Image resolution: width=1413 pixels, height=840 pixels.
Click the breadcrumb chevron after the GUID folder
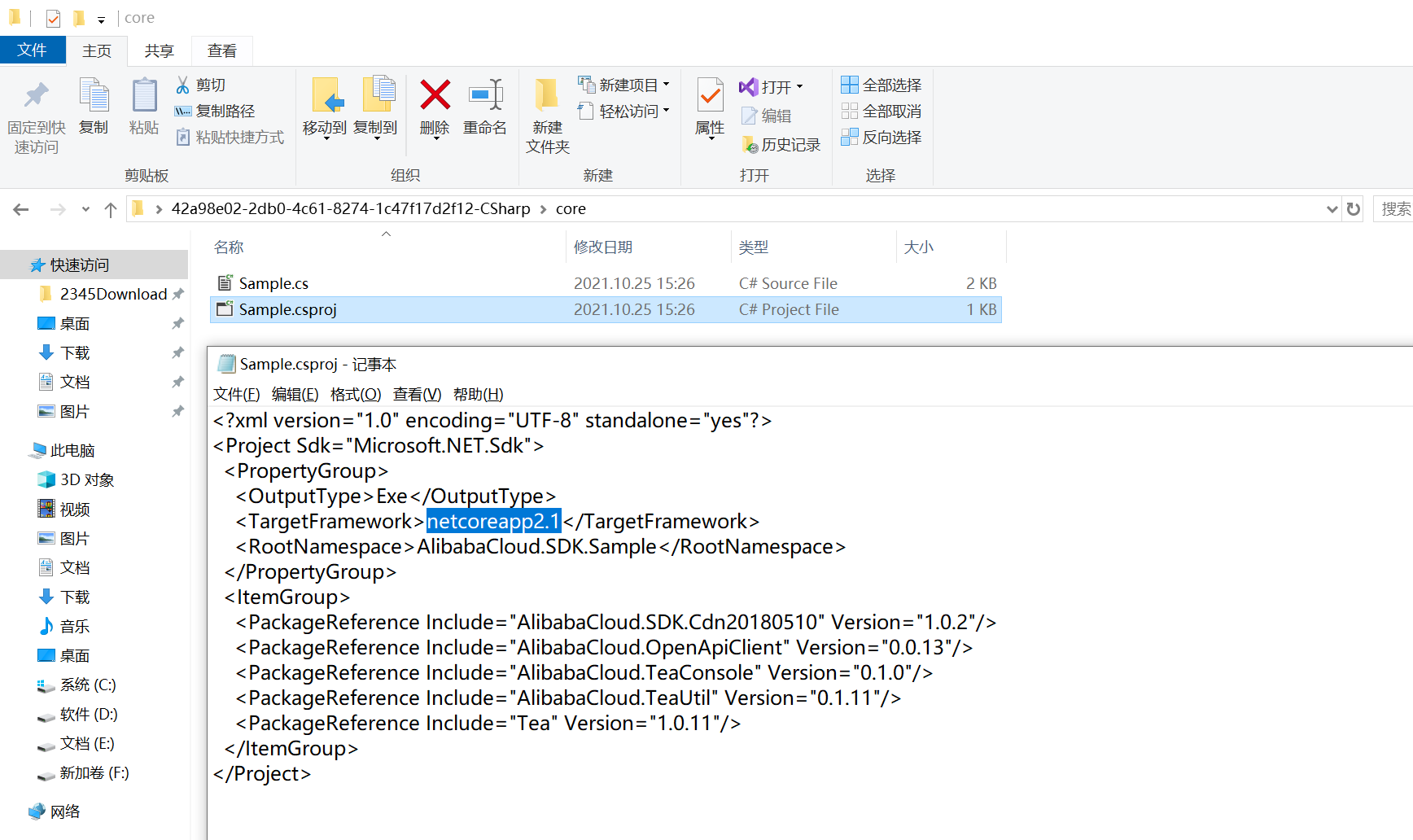pyautogui.click(x=543, y=209)
